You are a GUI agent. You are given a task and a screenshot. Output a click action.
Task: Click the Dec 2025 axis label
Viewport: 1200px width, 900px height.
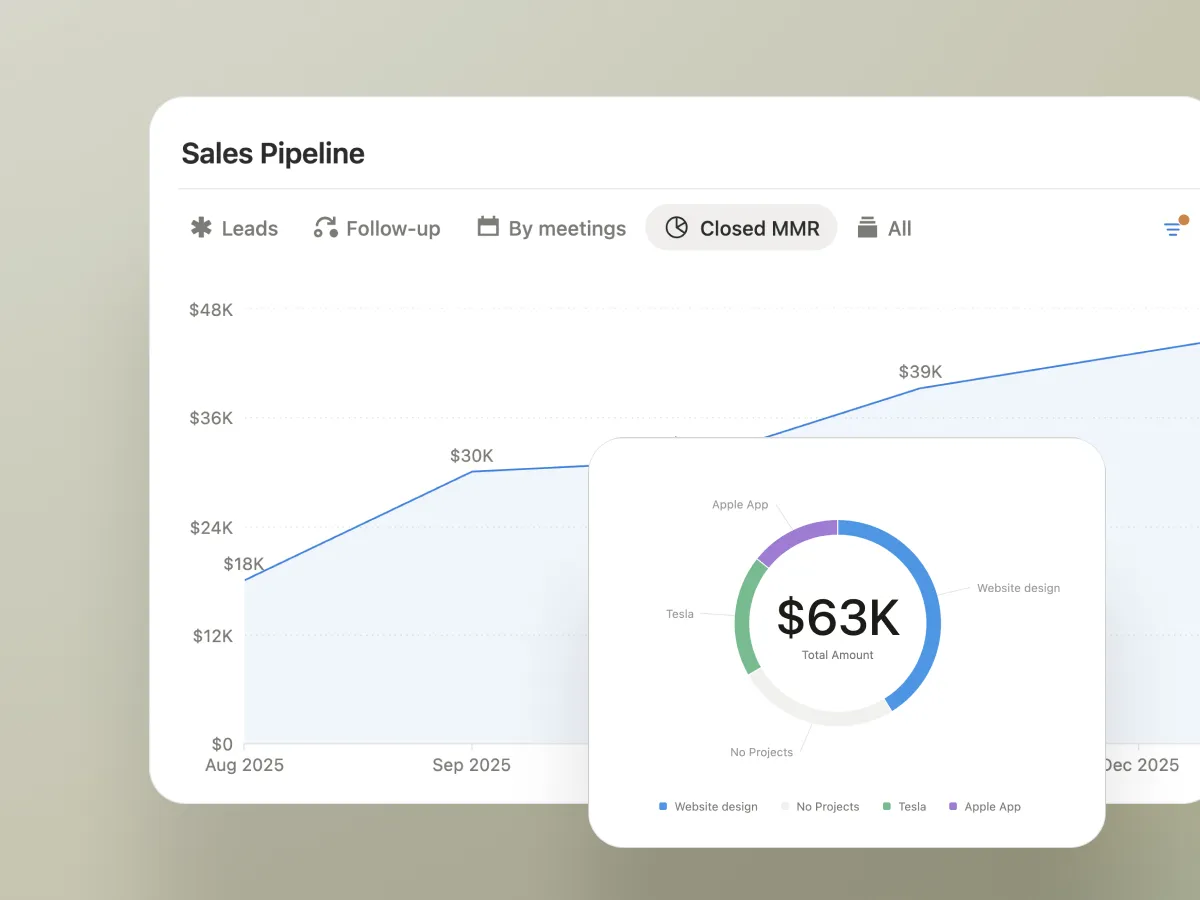pos(1141,765)
